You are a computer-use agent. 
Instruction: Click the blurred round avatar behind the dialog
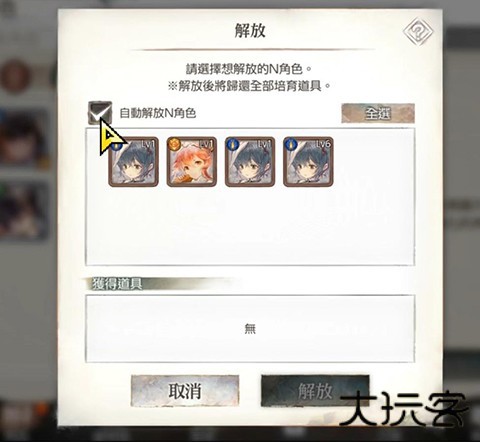[15, 76]
